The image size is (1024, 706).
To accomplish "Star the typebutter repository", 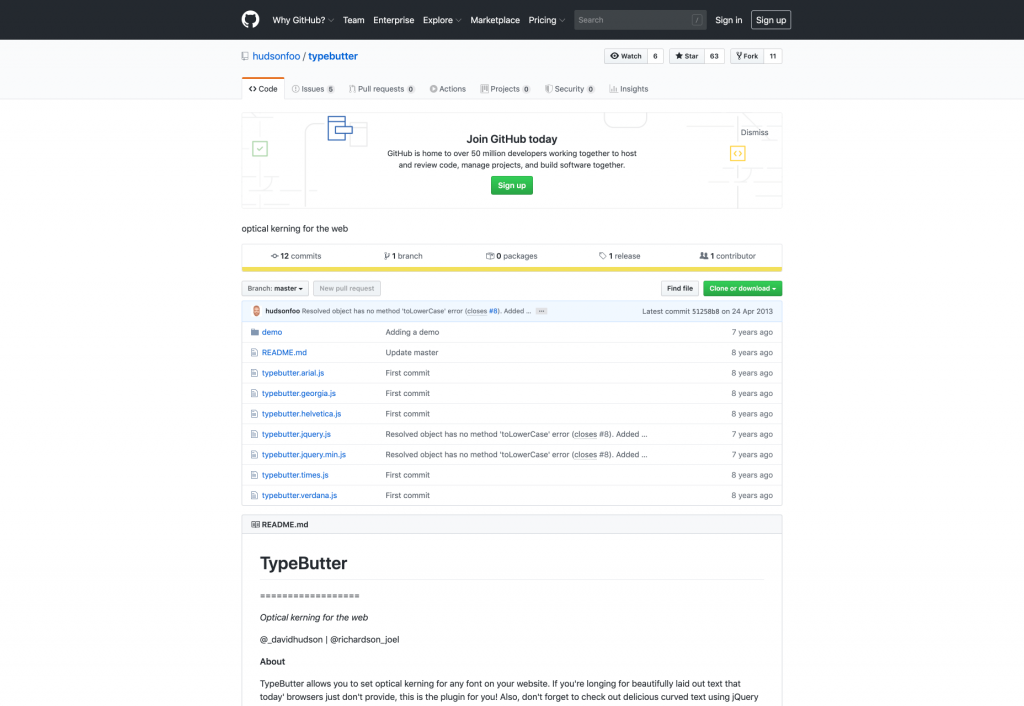I will point(687,56).
